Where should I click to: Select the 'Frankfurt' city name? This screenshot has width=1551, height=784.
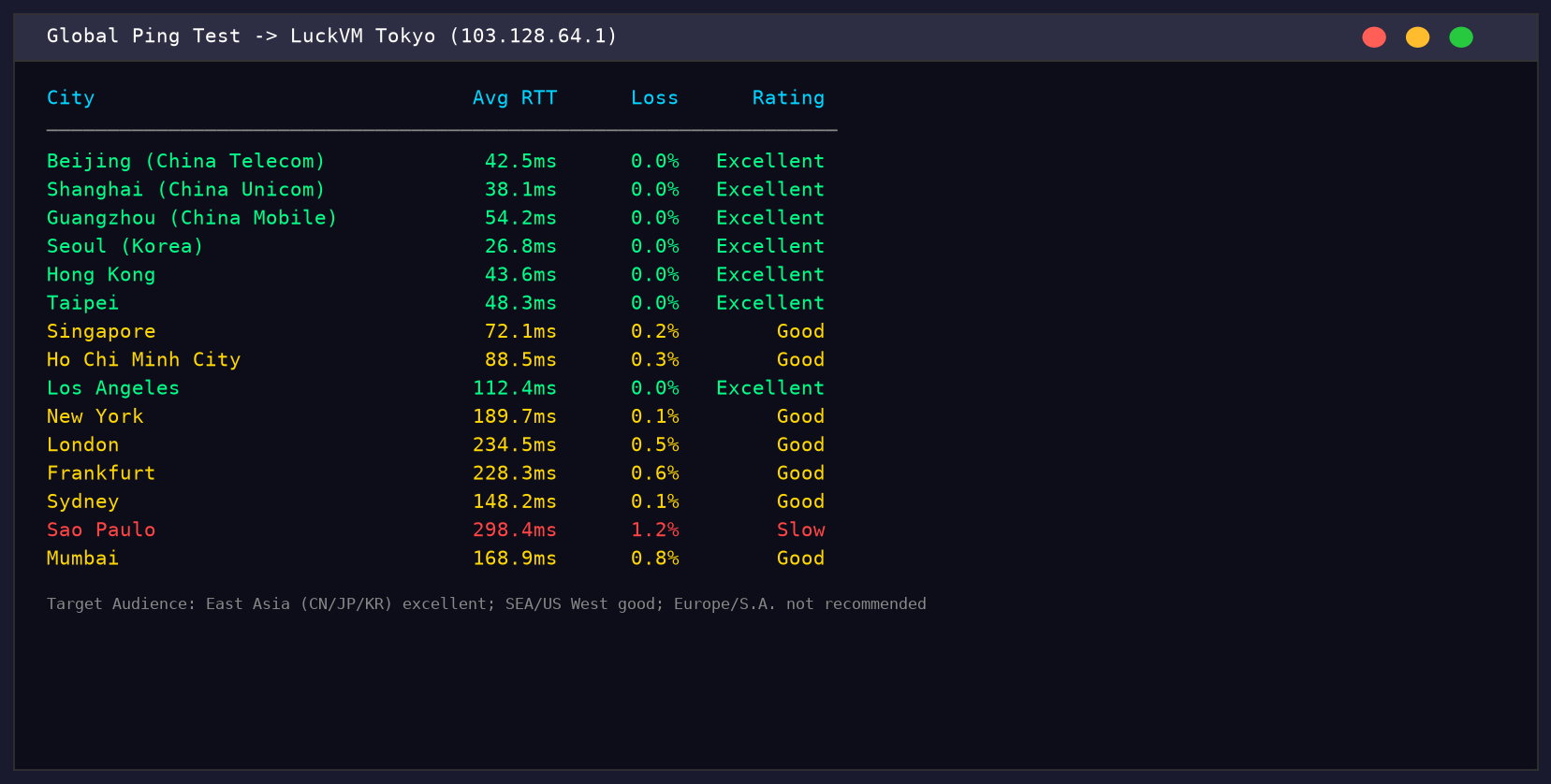101,473
